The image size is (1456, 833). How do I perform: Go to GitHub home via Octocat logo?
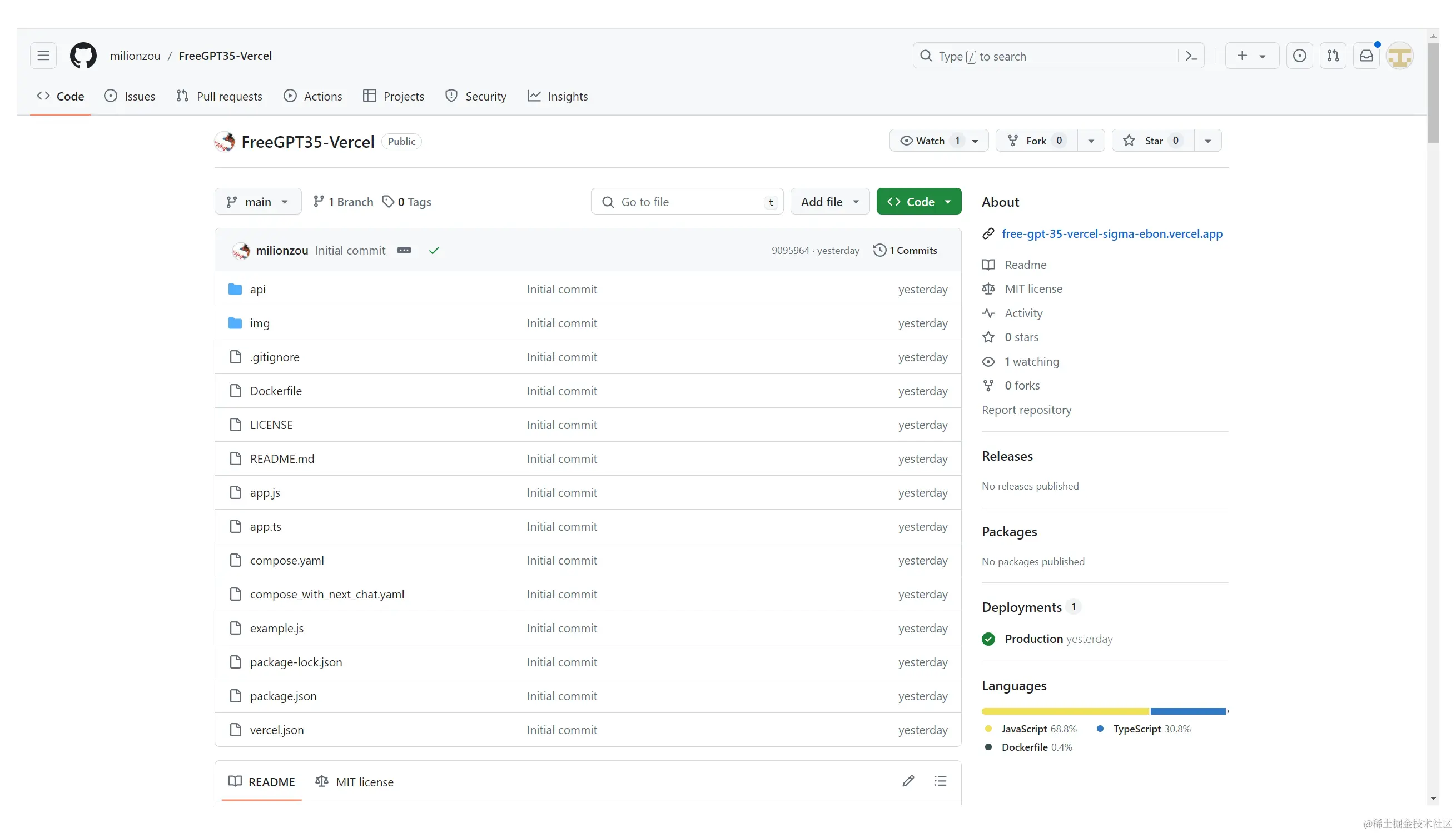pos(83,56)
